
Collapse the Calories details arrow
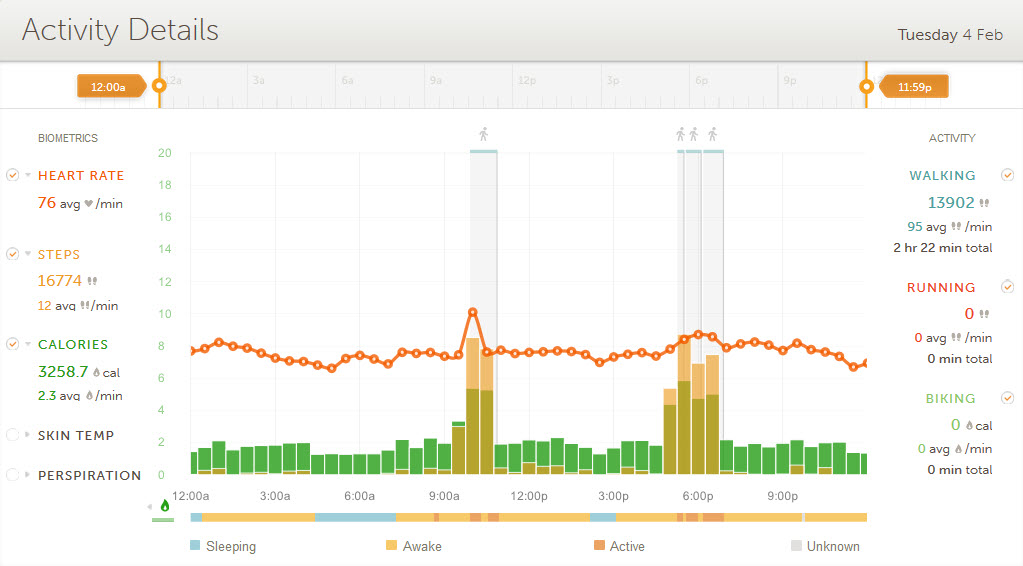coord(28,344)
